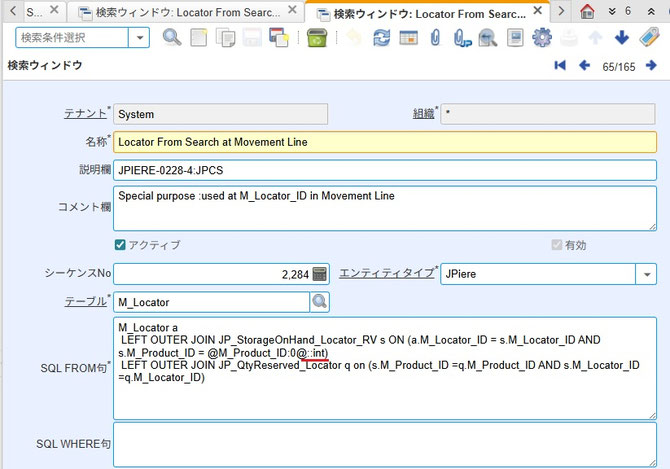Go to next record arrow
The image size is (670, 469).
pyautogui.click(x=651, y=65)
